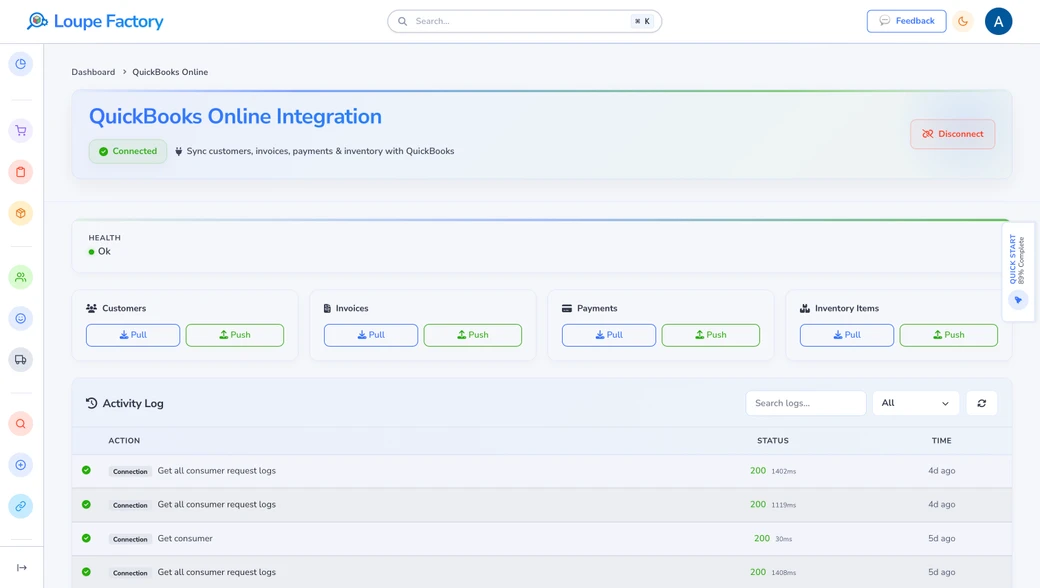
Task: Open the All filter dropdown
Action: [916, 403]
